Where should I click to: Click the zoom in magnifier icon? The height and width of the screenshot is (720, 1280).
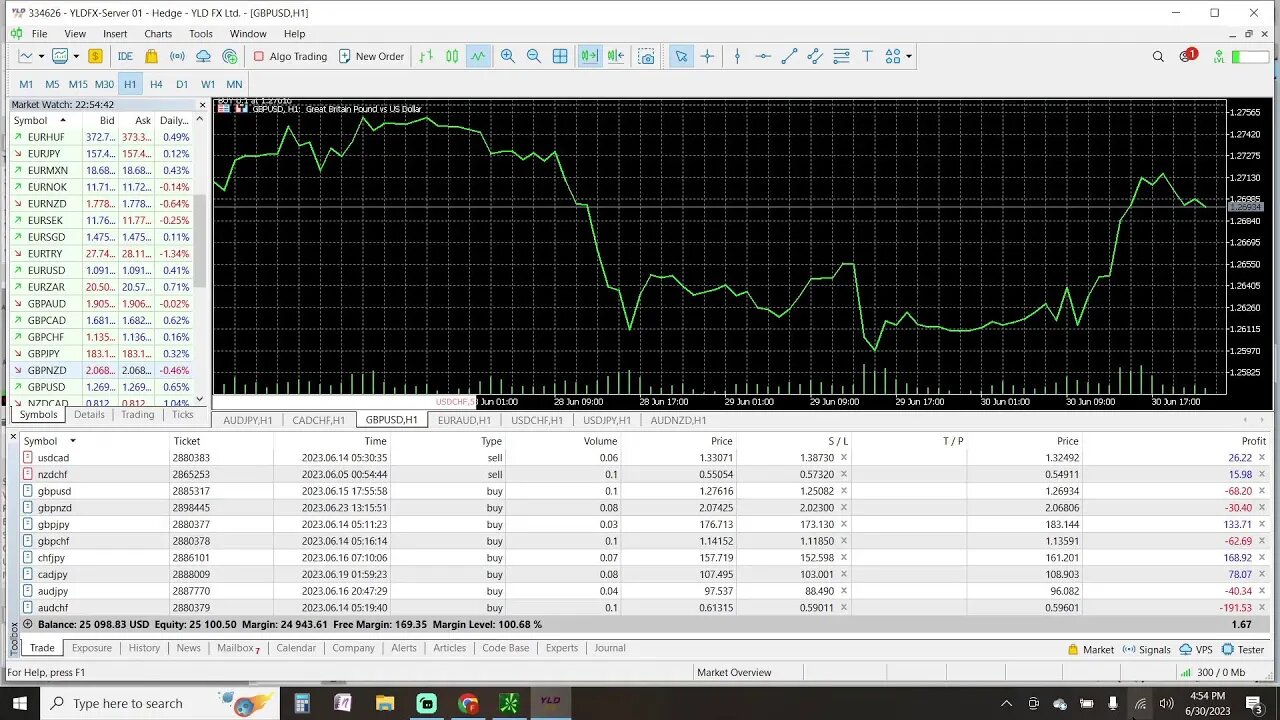point(508,56)
